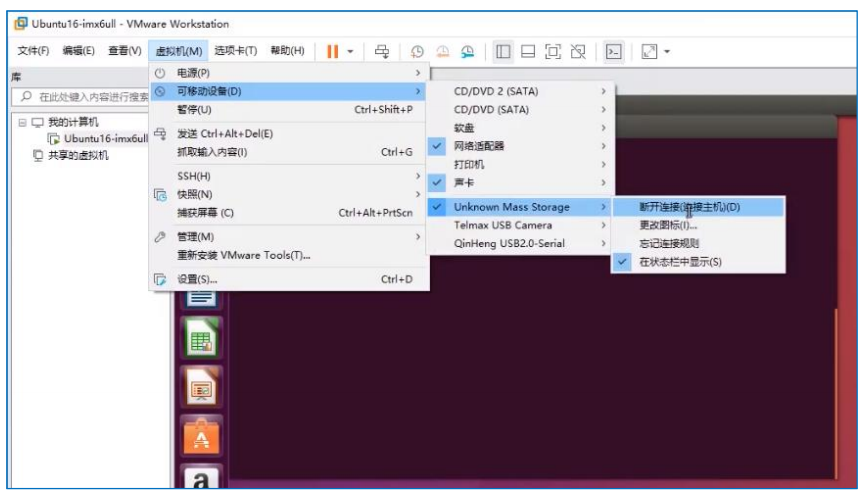The height and width of the screenshot is (491, 863).
Task: Open the 选项卡(T) menu
Action: (236, 51)
